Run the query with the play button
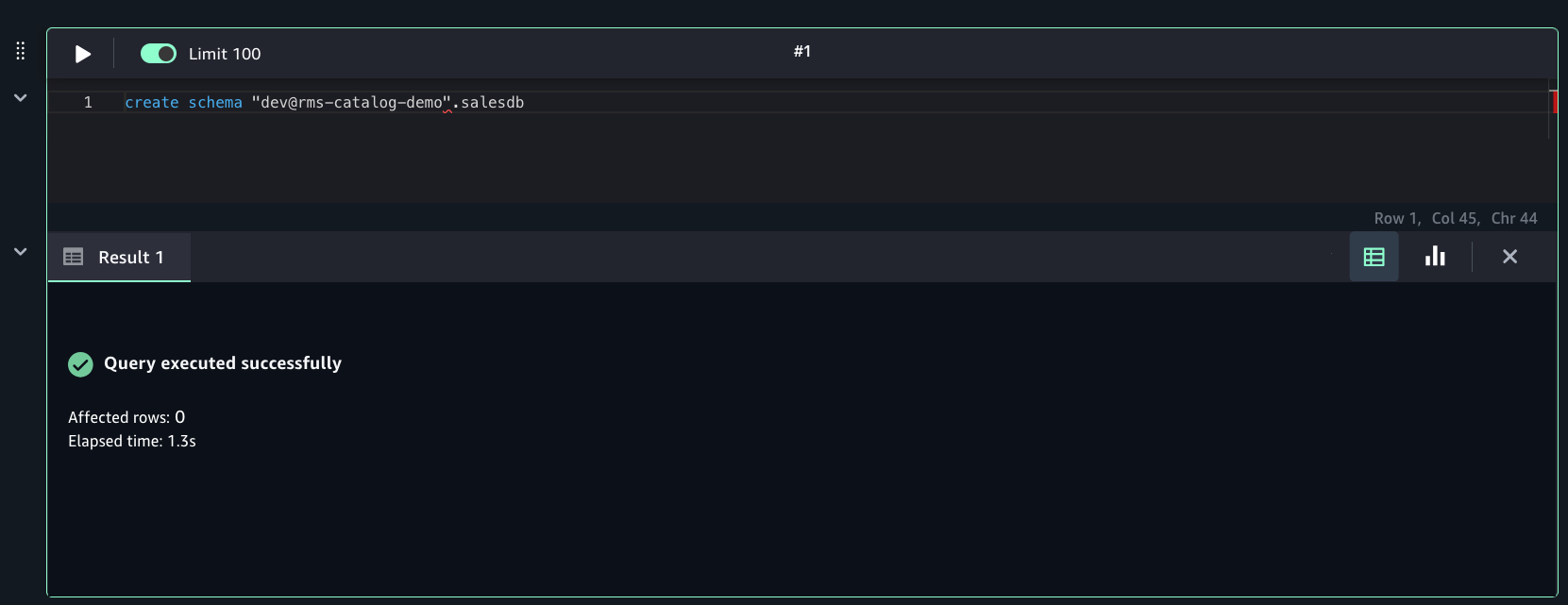 point(83,54)
